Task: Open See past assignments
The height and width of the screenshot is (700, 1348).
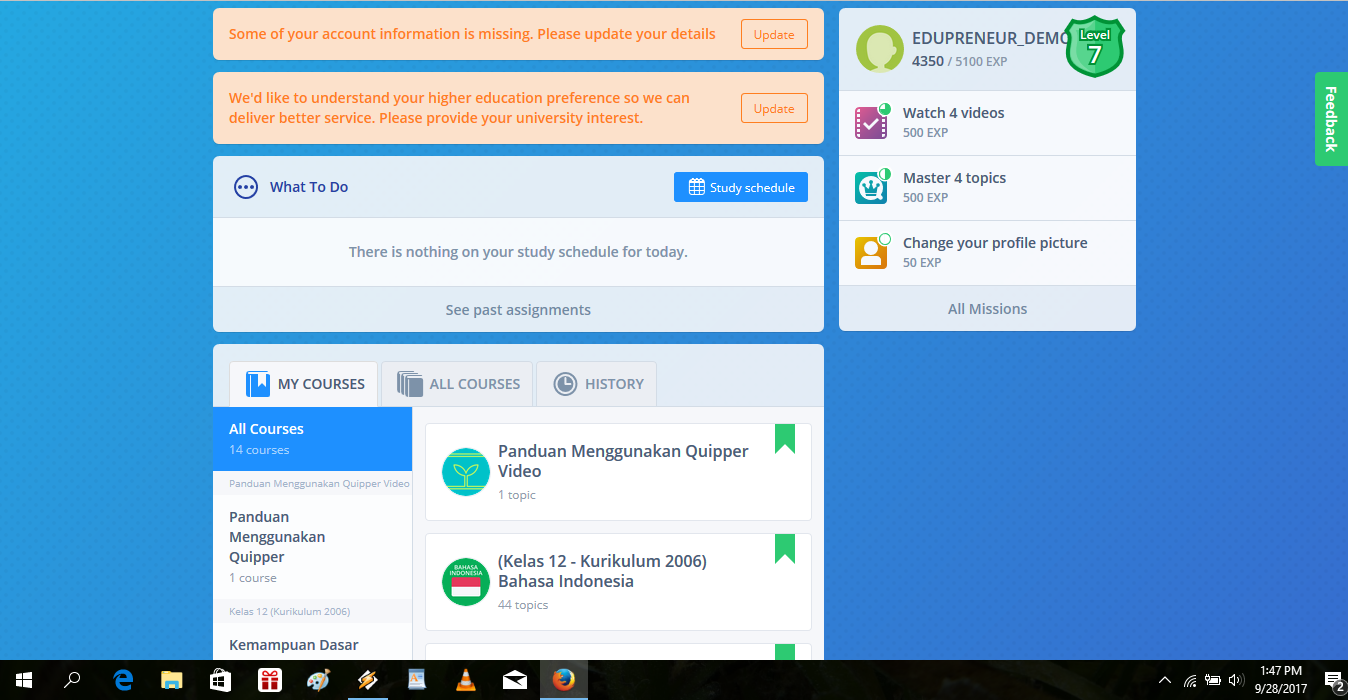Action: coord(518,309)
